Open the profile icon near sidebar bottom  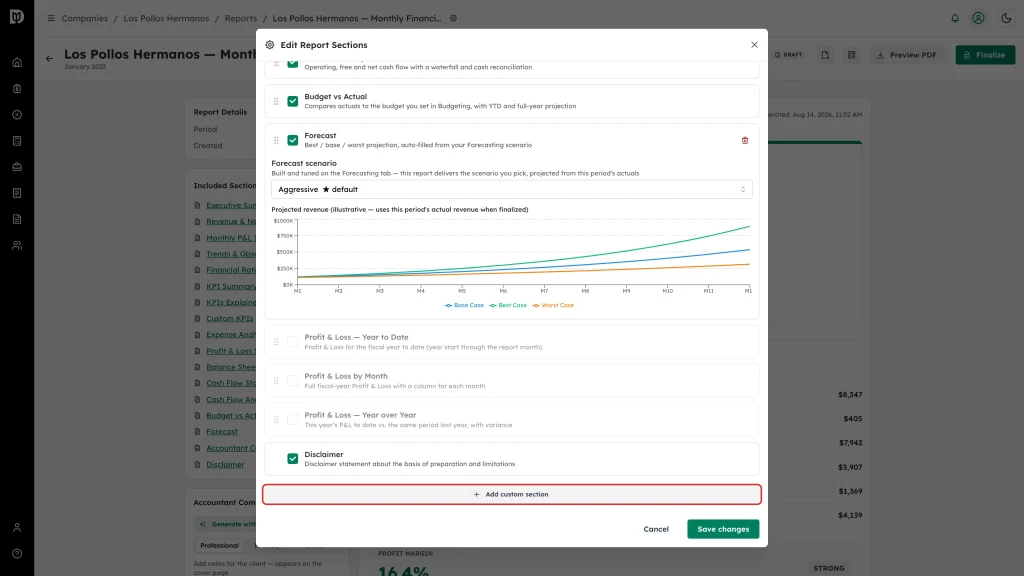pos(17,528)
